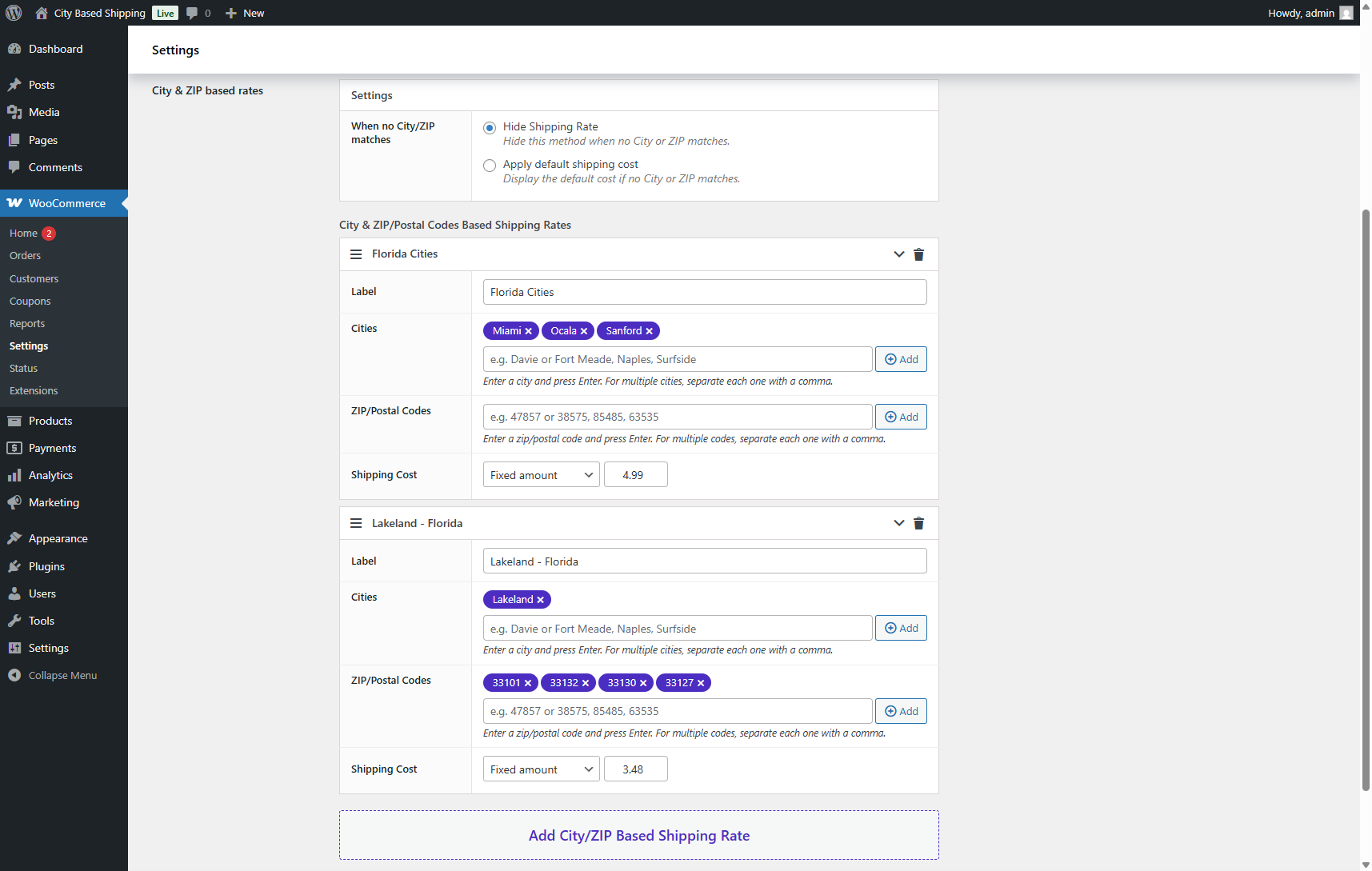Viewport: 1372px width, 871px height.
Task: Collapse the Florida Cities panel
Action: (898, 254)
